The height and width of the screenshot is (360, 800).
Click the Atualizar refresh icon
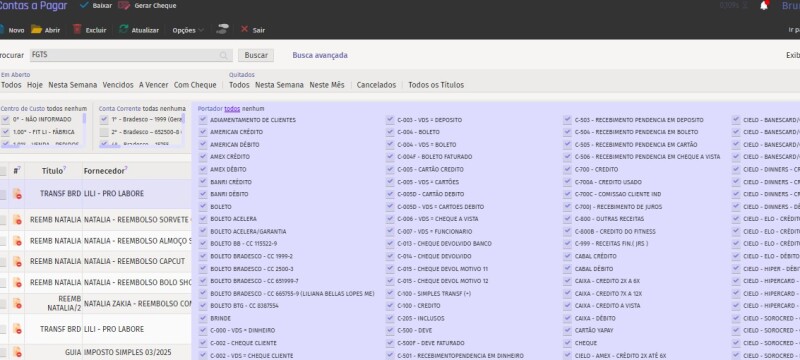(x=123, y=30)
